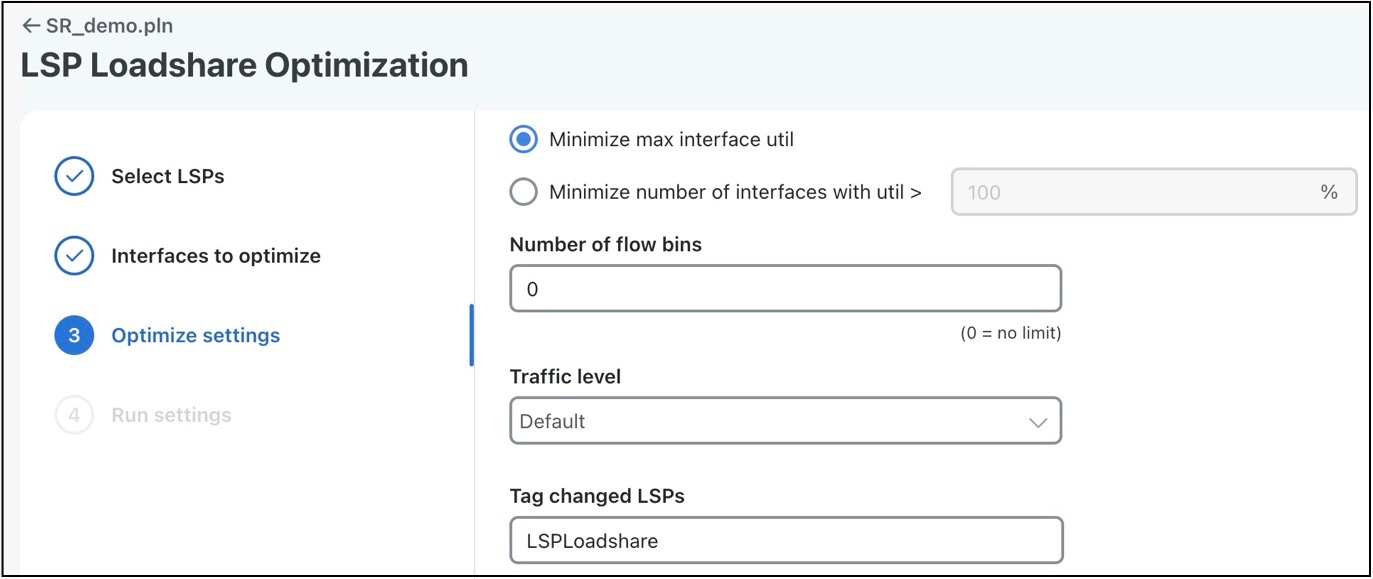This screenshot has width=1373, height=579.
Task: Open the Run settings step label
Action: [171, 415]
